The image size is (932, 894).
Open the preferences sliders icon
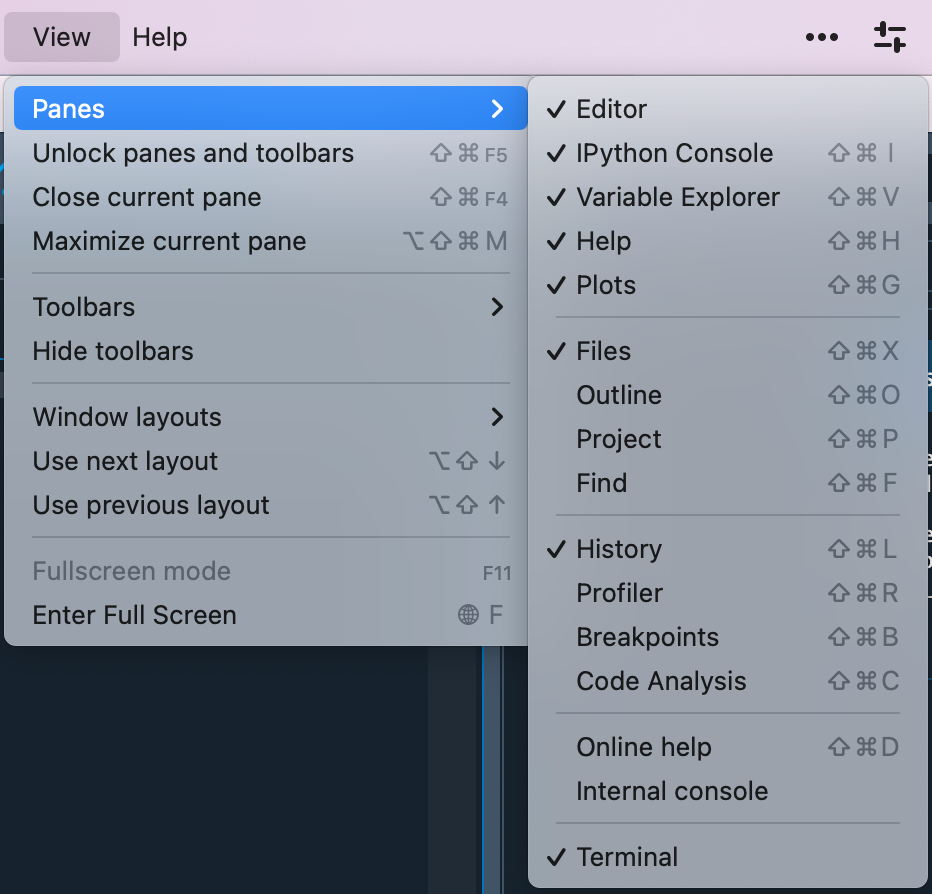889,37
